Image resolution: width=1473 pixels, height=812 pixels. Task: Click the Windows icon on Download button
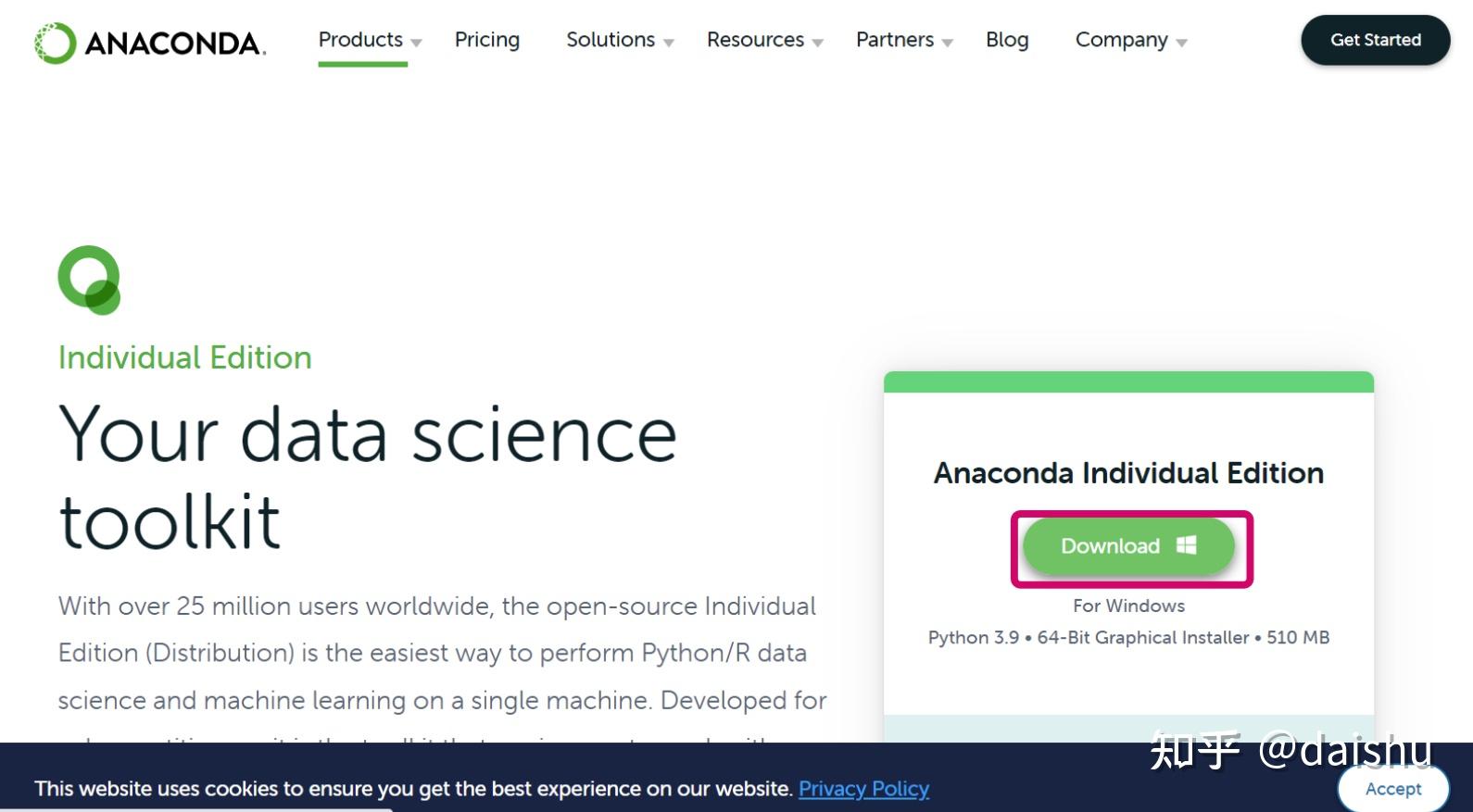tap(1187, 545)
